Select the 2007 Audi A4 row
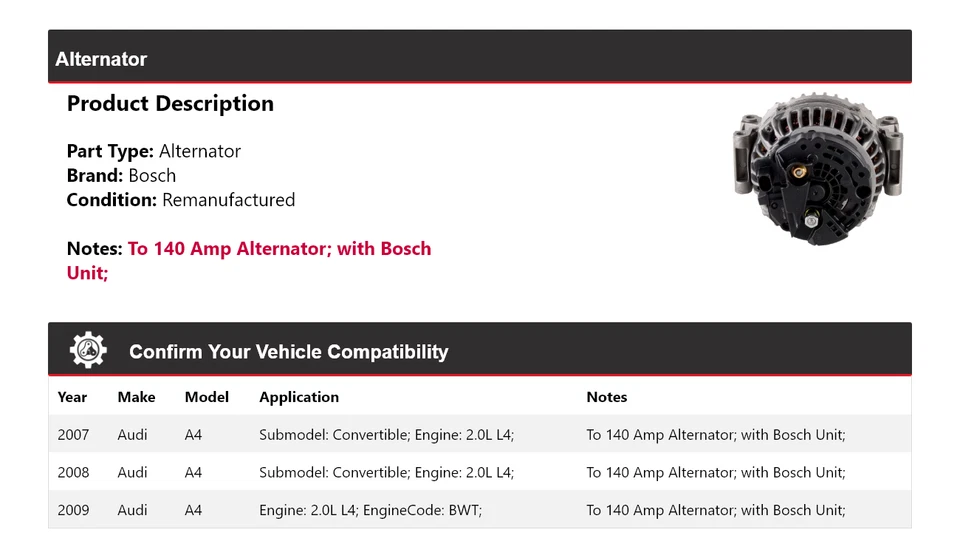This screenshot has width=960, height=558. pyautogui.click(x=479, y=435)
